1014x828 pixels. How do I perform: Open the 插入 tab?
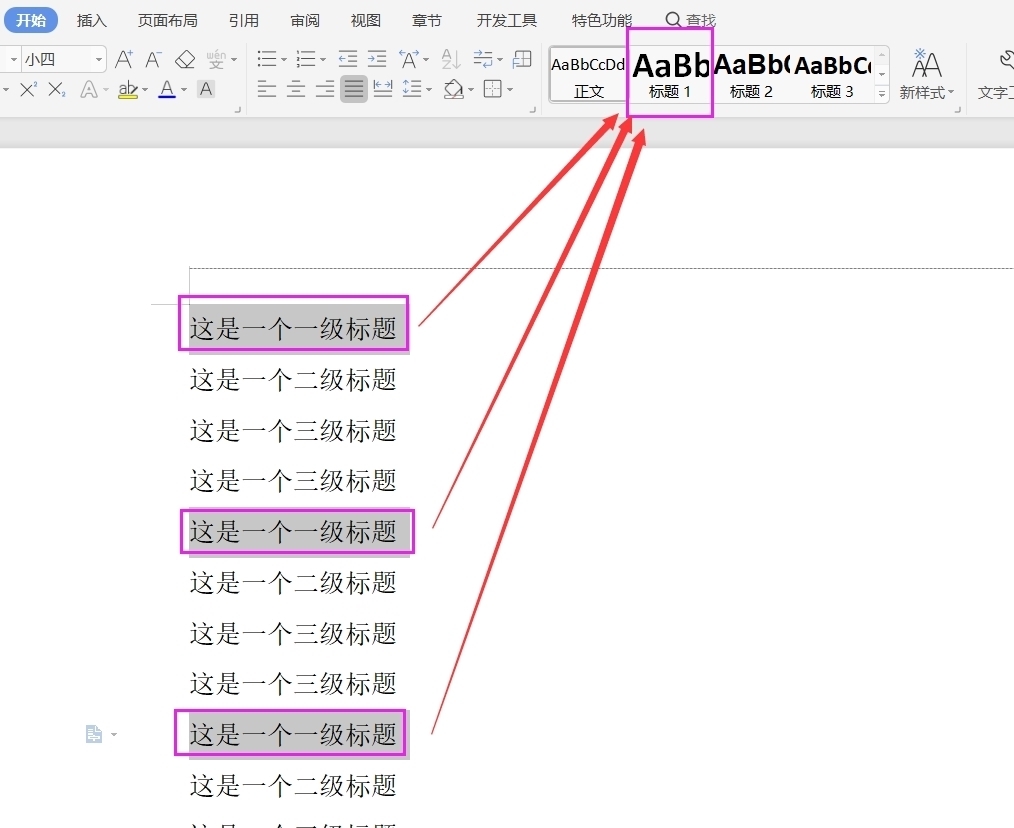pos(92,20)
